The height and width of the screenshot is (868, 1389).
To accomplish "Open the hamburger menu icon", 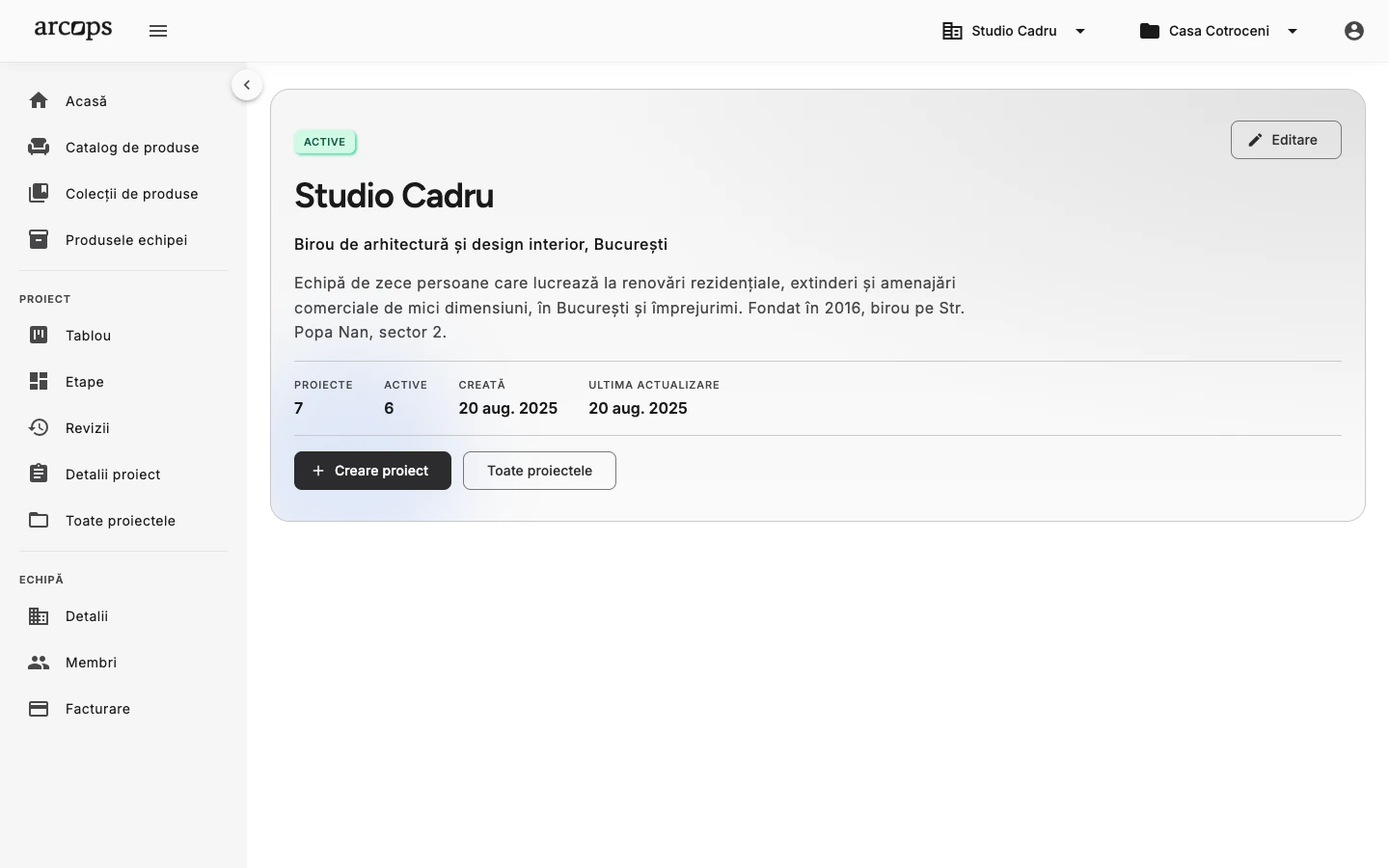I will coord(158,31).
